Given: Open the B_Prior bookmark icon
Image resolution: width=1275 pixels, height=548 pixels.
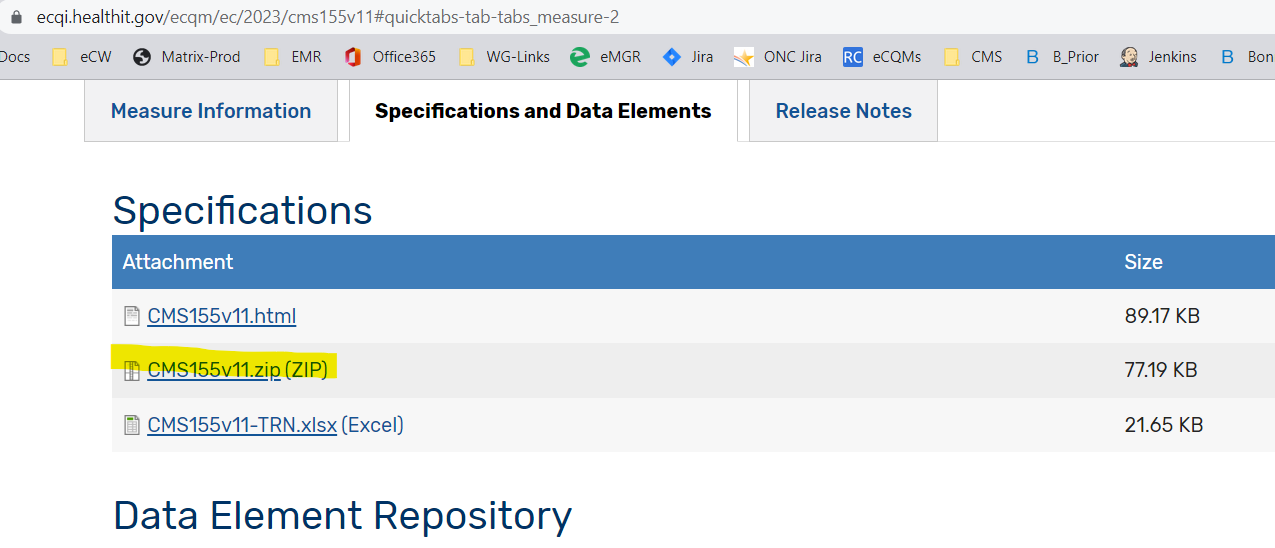Looking at the screenshot, I should [x=1032, y=57].
